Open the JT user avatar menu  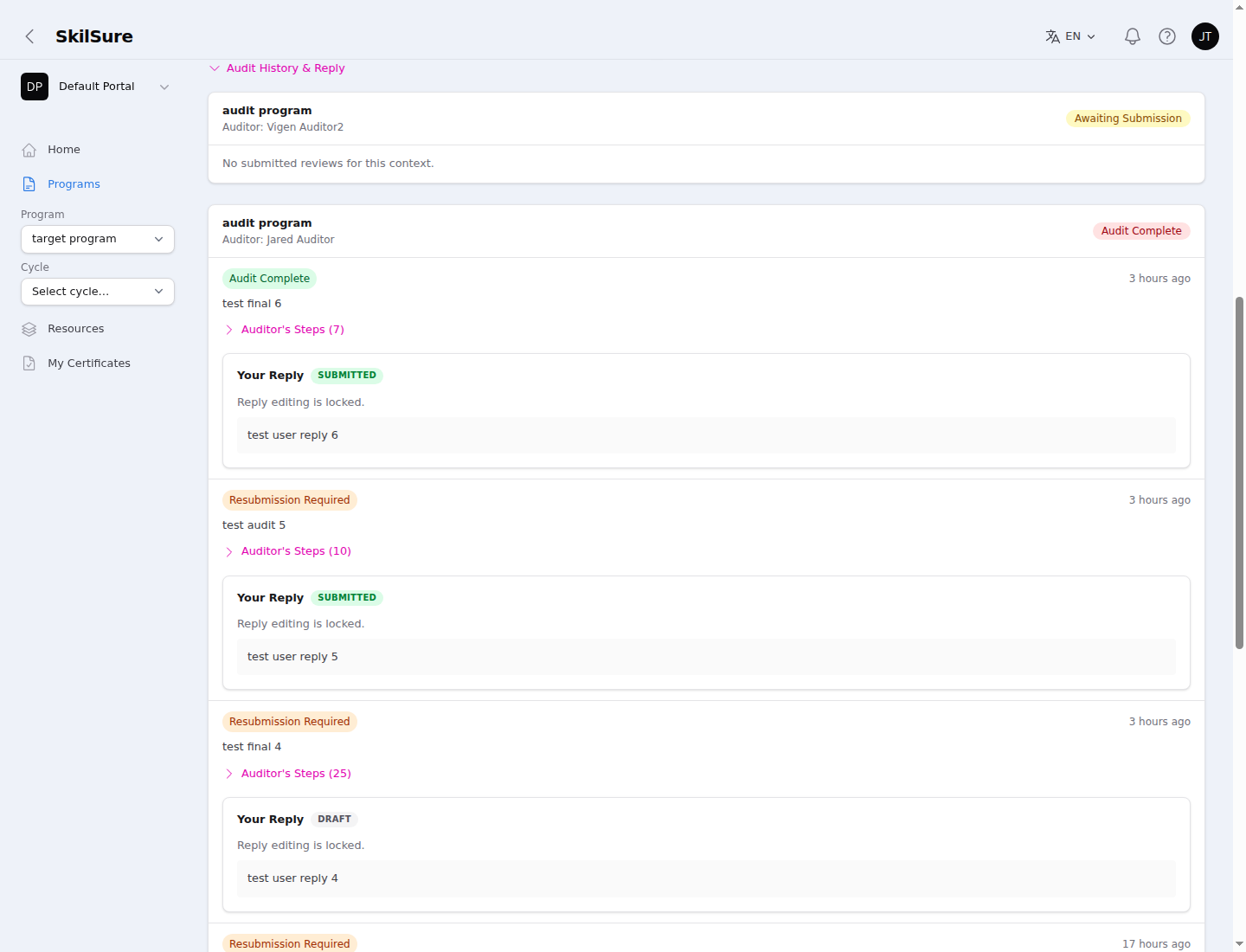[1205, 36]
